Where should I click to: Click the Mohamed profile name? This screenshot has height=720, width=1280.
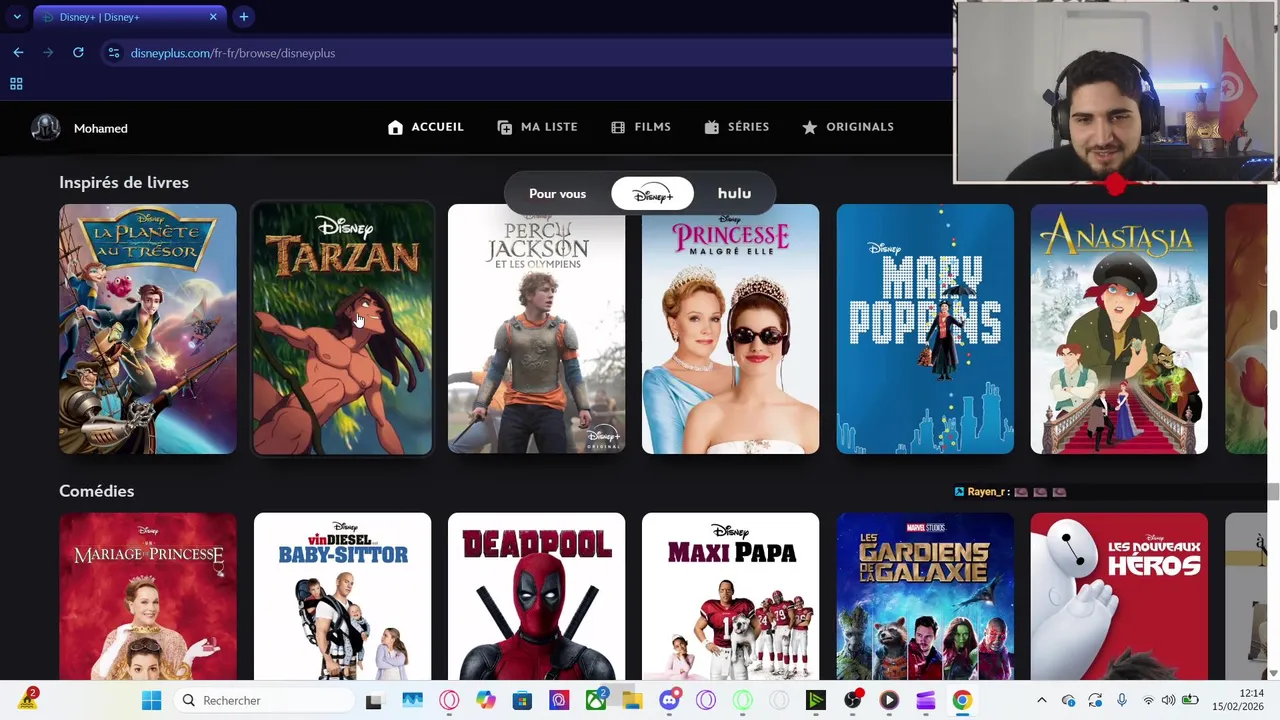click(x=100, y=128)
